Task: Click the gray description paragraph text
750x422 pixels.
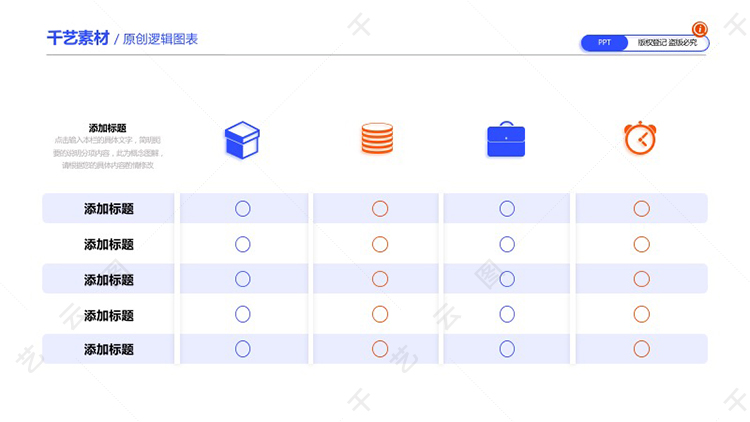Action: point(108,153)
